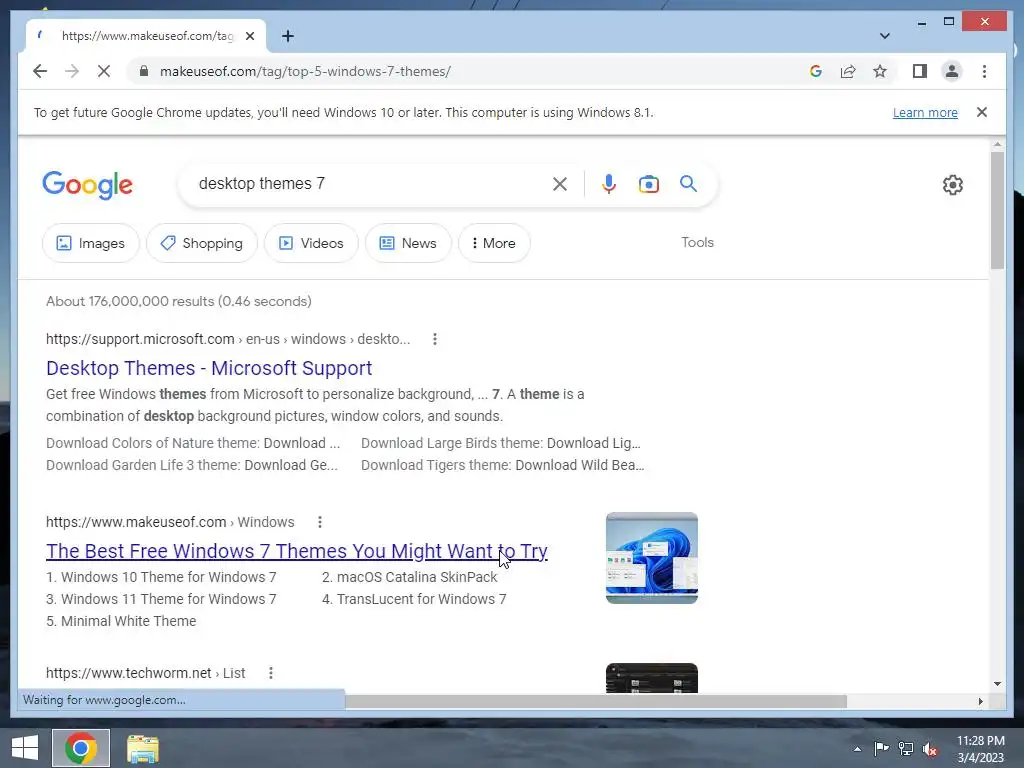This screenshot has width=1024, height=768.
Task: Open the Learn more link
Action: 925,112
